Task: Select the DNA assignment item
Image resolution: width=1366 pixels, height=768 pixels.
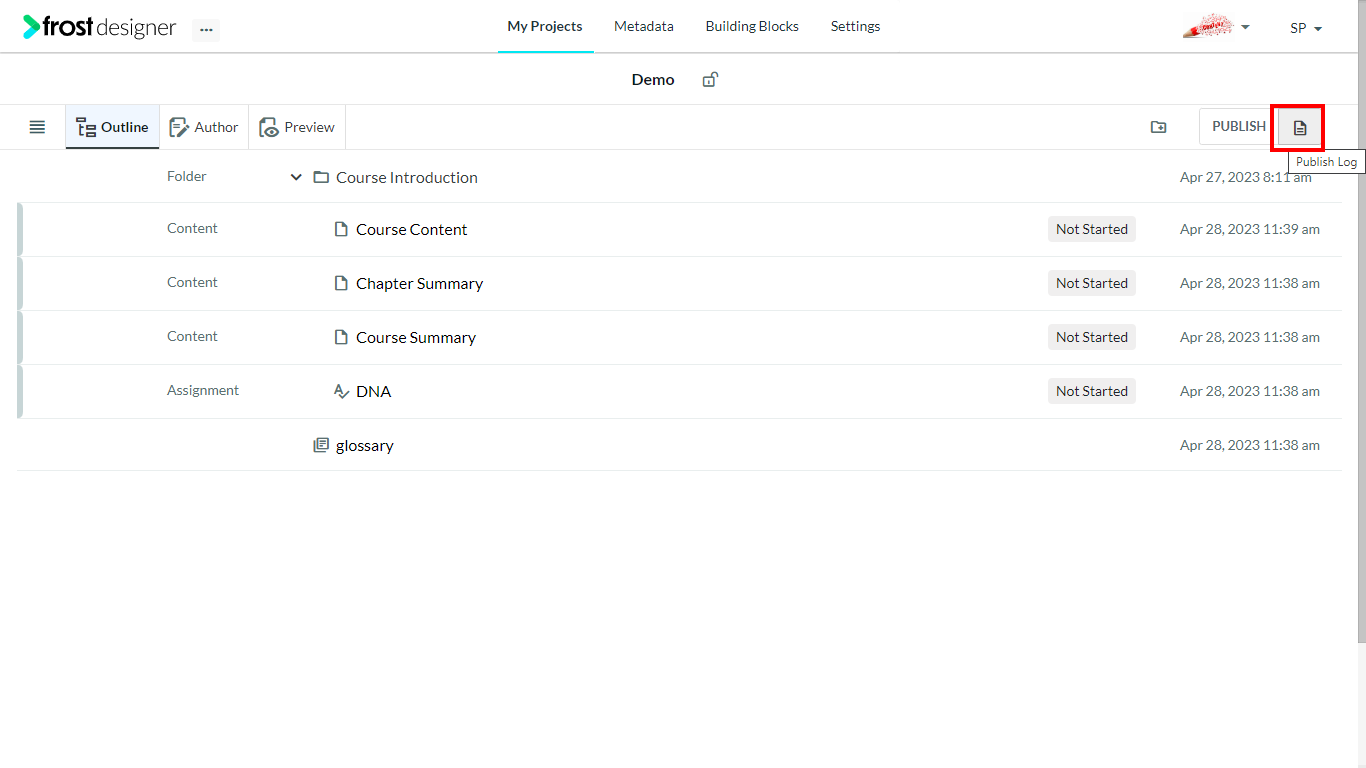Action: tap(374, 391)
